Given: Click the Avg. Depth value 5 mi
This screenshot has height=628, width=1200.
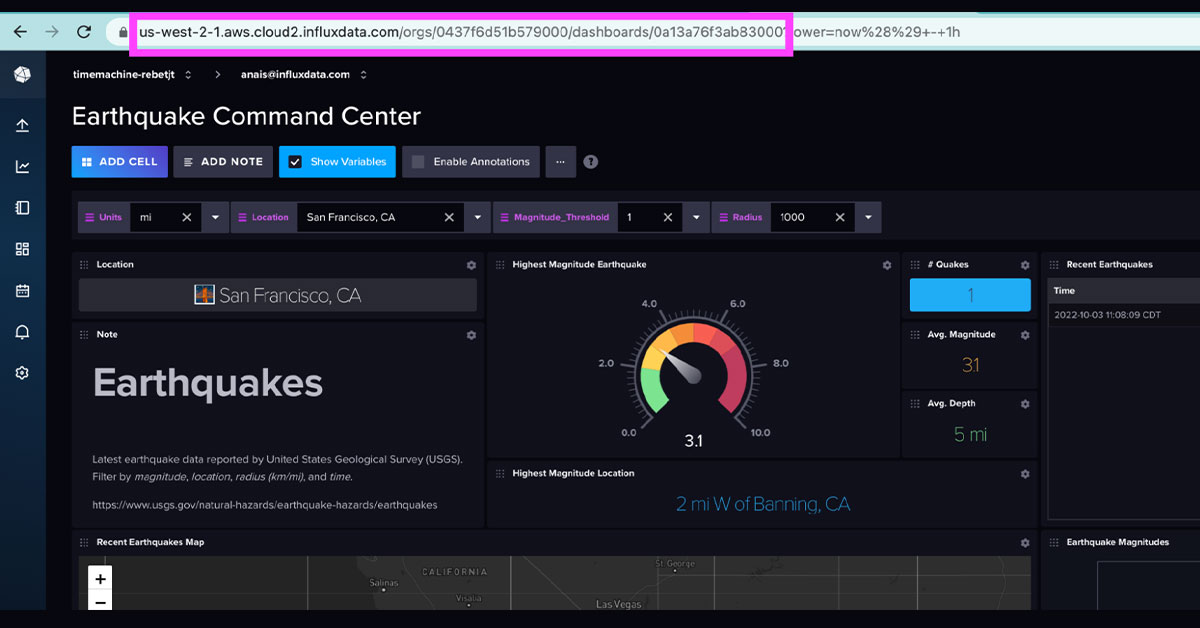Looking at the screenshot, I should pyautogui.click(x=970, y=434).
